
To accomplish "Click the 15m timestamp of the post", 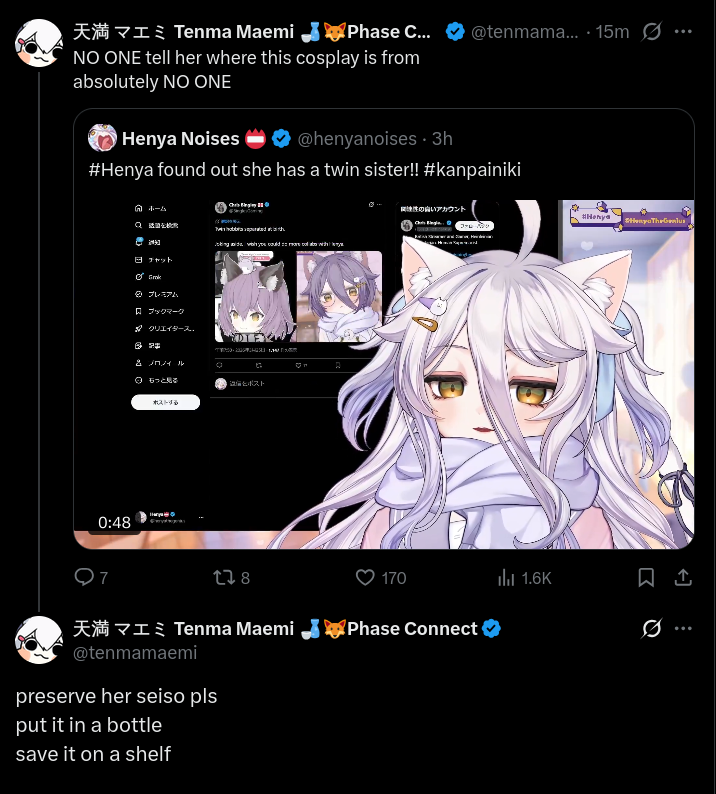I will [612, 32].
